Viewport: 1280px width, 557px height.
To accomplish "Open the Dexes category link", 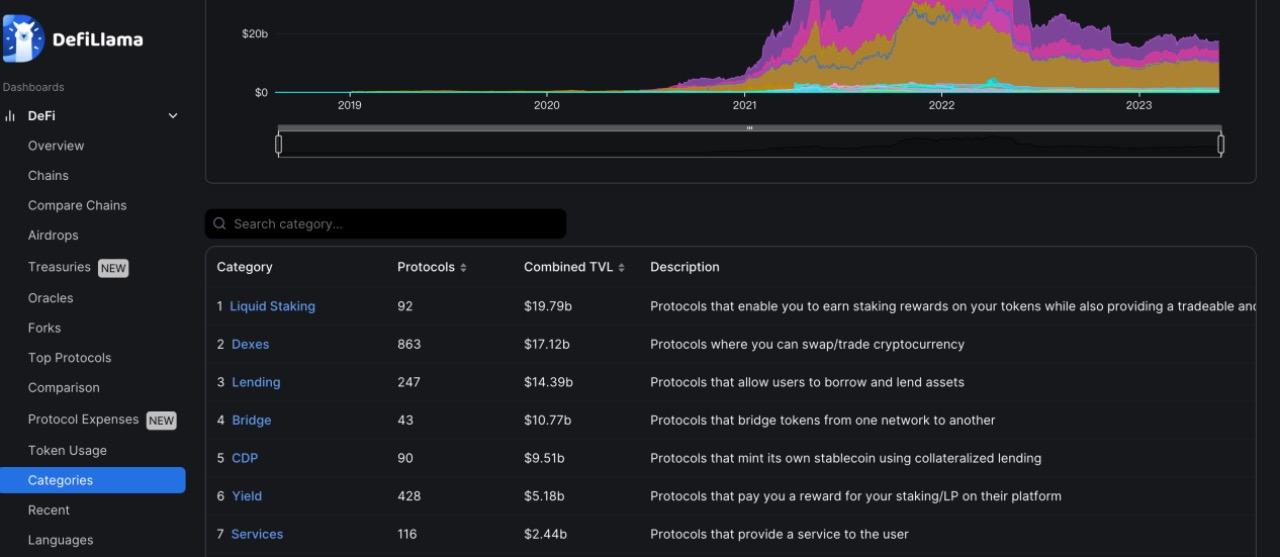I will pos(250,344).
